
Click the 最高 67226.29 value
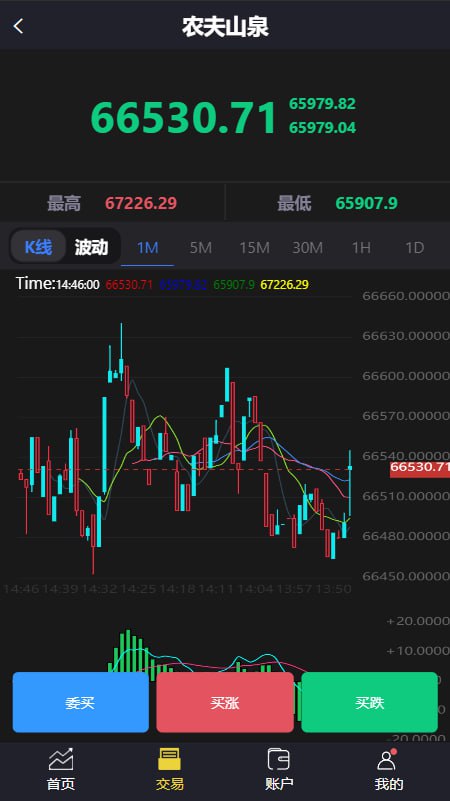pos(141,203)
